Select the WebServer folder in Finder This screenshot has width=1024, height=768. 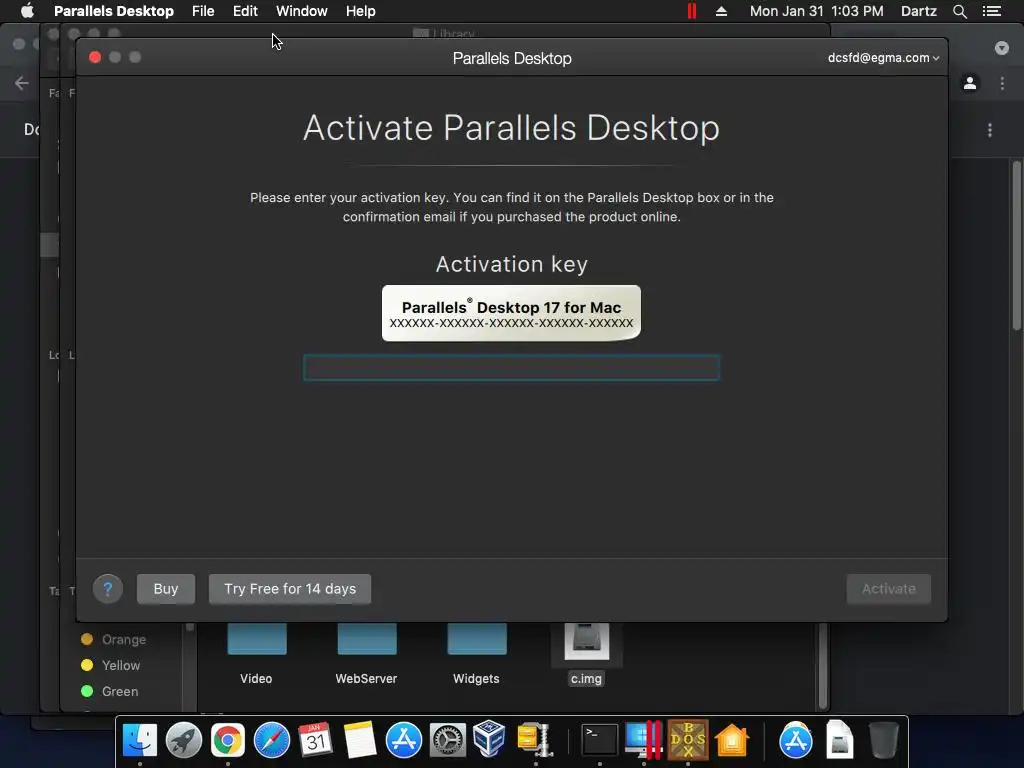tap(366, 652)
